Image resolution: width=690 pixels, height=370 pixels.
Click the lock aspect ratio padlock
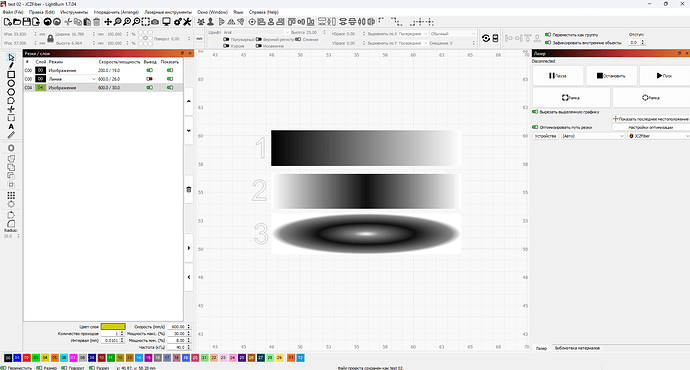(50, 39)
